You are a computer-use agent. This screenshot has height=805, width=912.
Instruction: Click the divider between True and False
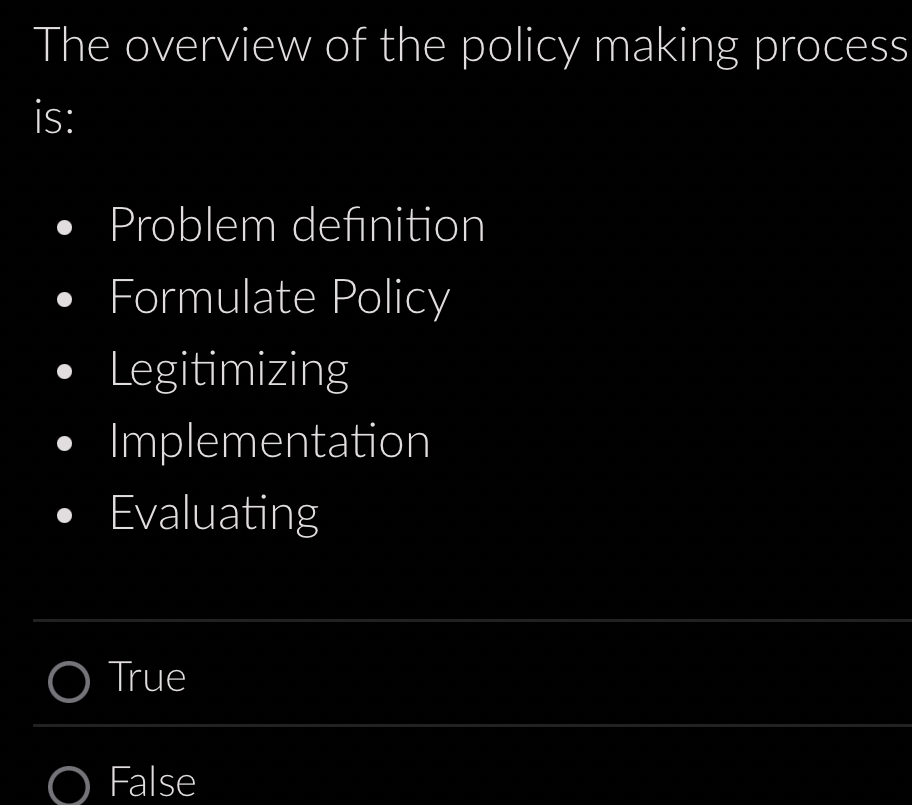coord(456,726)
